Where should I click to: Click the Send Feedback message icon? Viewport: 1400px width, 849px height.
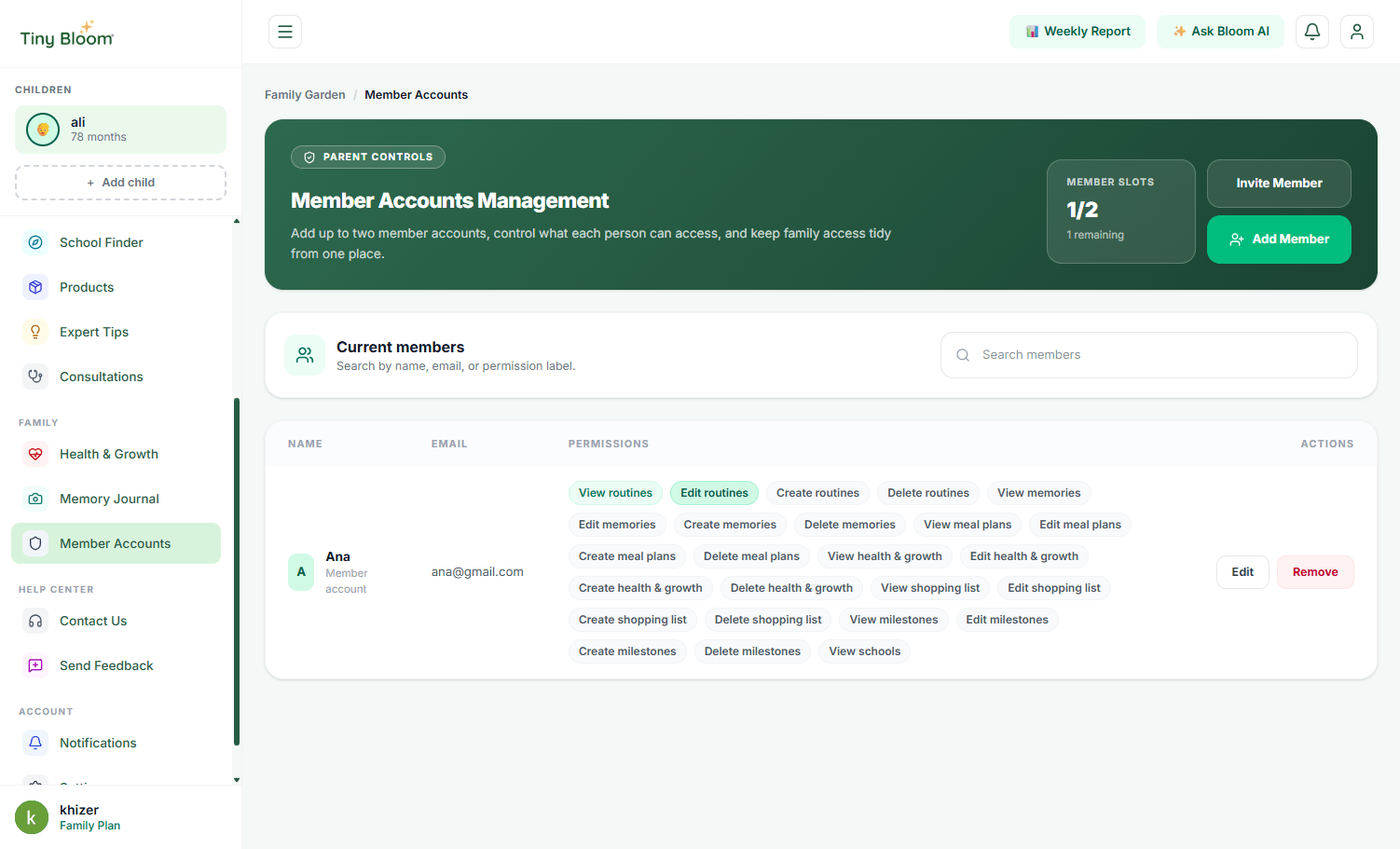pos(35,665)
